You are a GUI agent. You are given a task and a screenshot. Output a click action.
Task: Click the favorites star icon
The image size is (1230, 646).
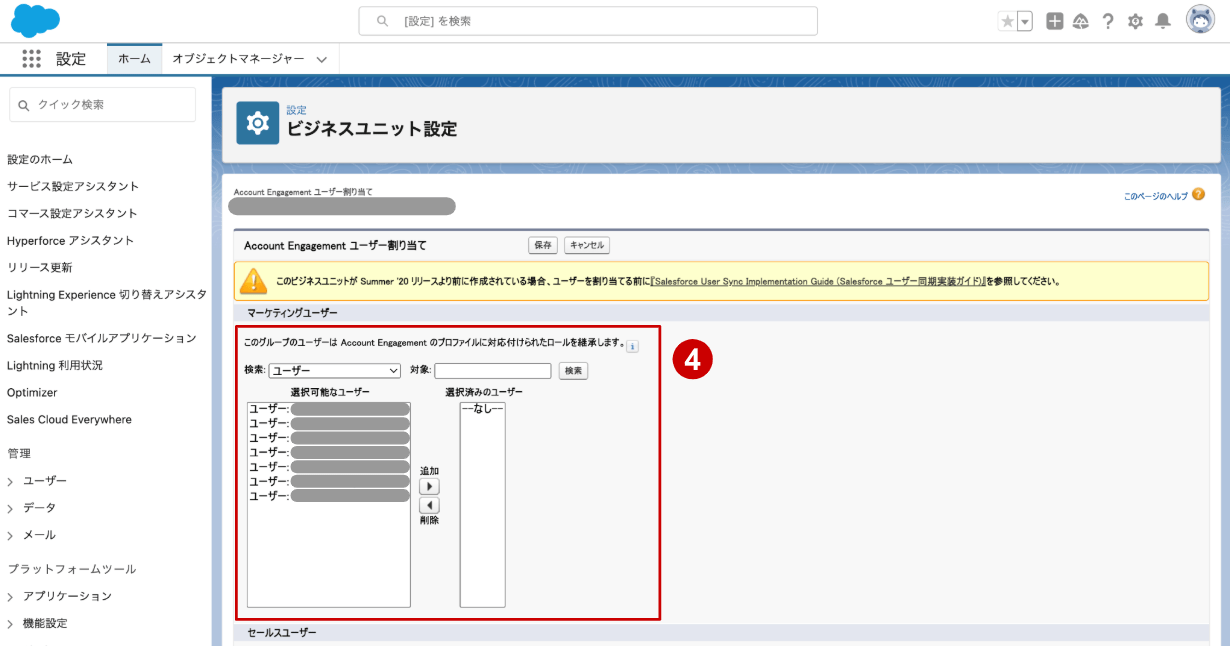pyautogui.click(x=1006, y=22)
